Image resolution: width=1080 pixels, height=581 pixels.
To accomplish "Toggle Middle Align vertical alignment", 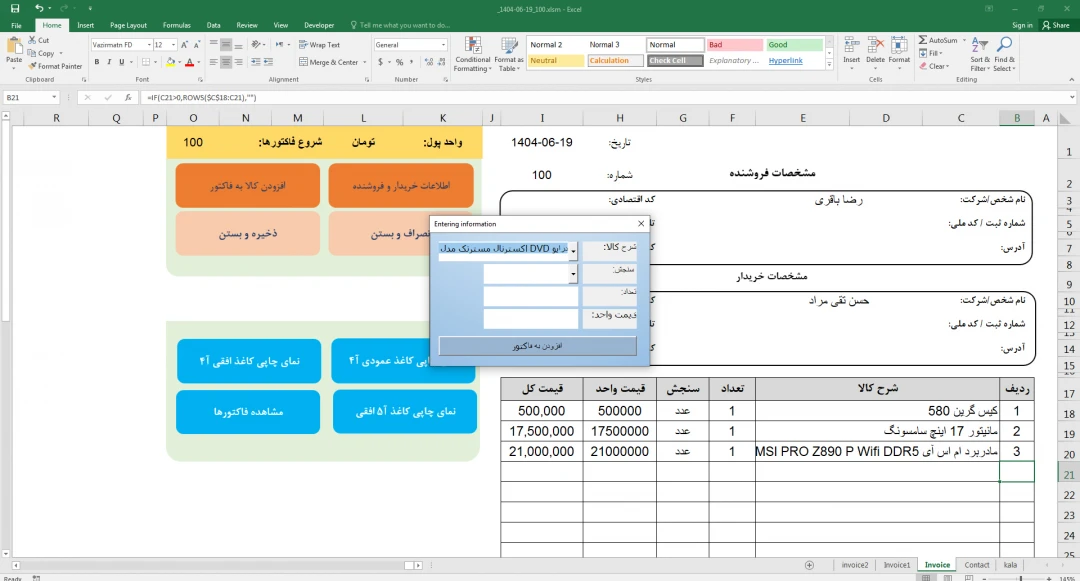I will (226, 45).
